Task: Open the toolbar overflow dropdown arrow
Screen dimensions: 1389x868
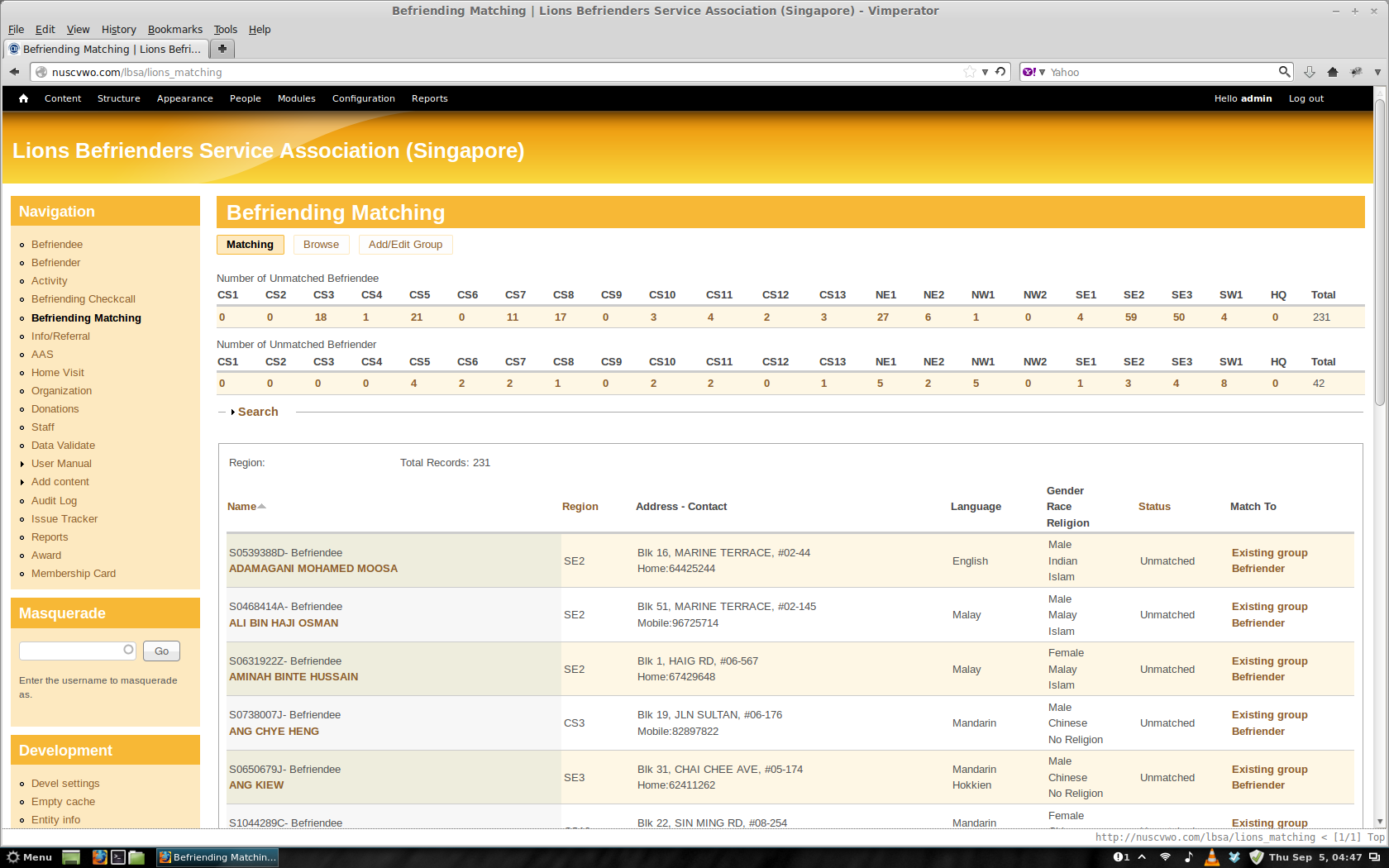Action: click(1377, 72)
